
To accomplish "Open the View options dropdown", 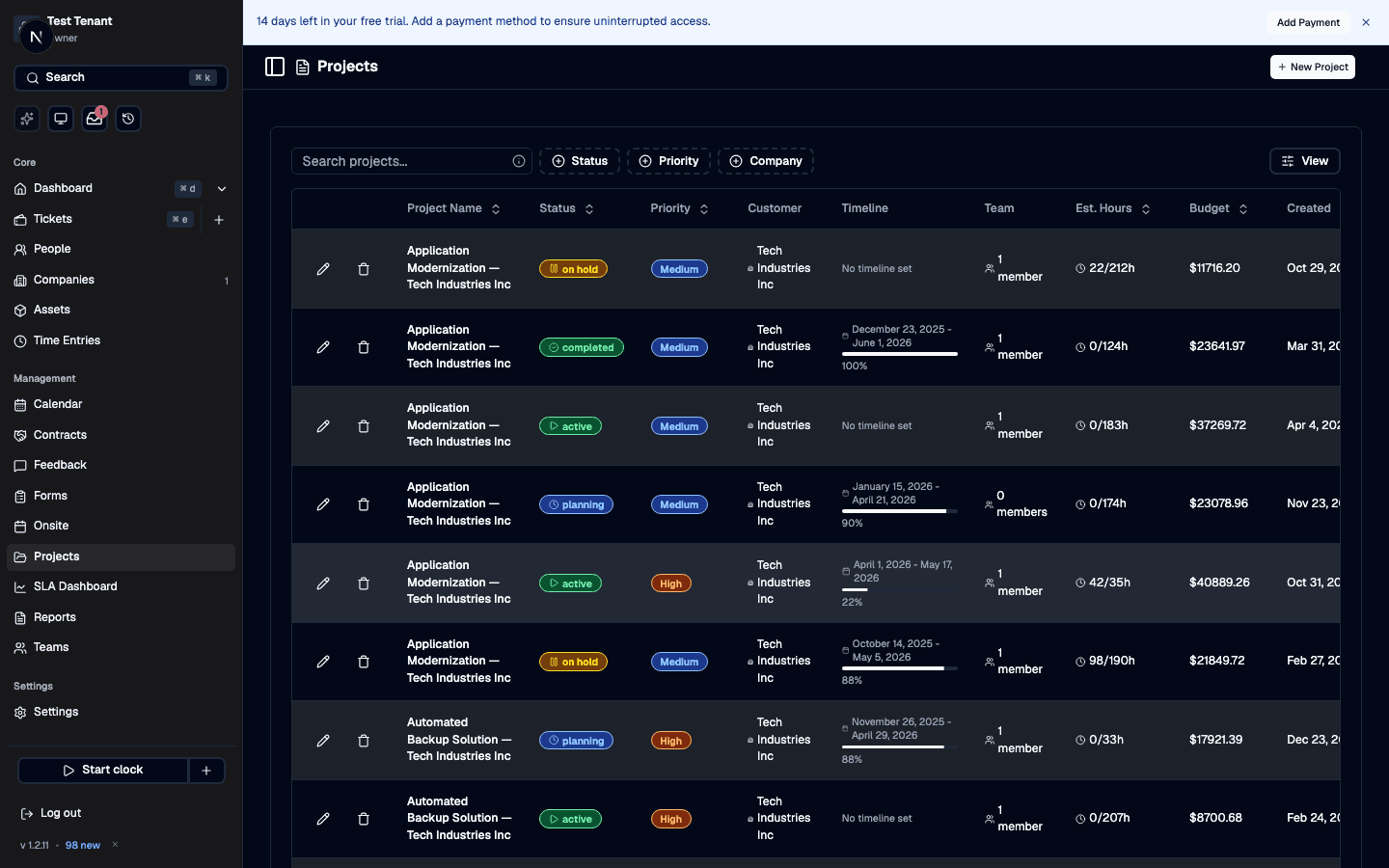I will coord(1304,161).
